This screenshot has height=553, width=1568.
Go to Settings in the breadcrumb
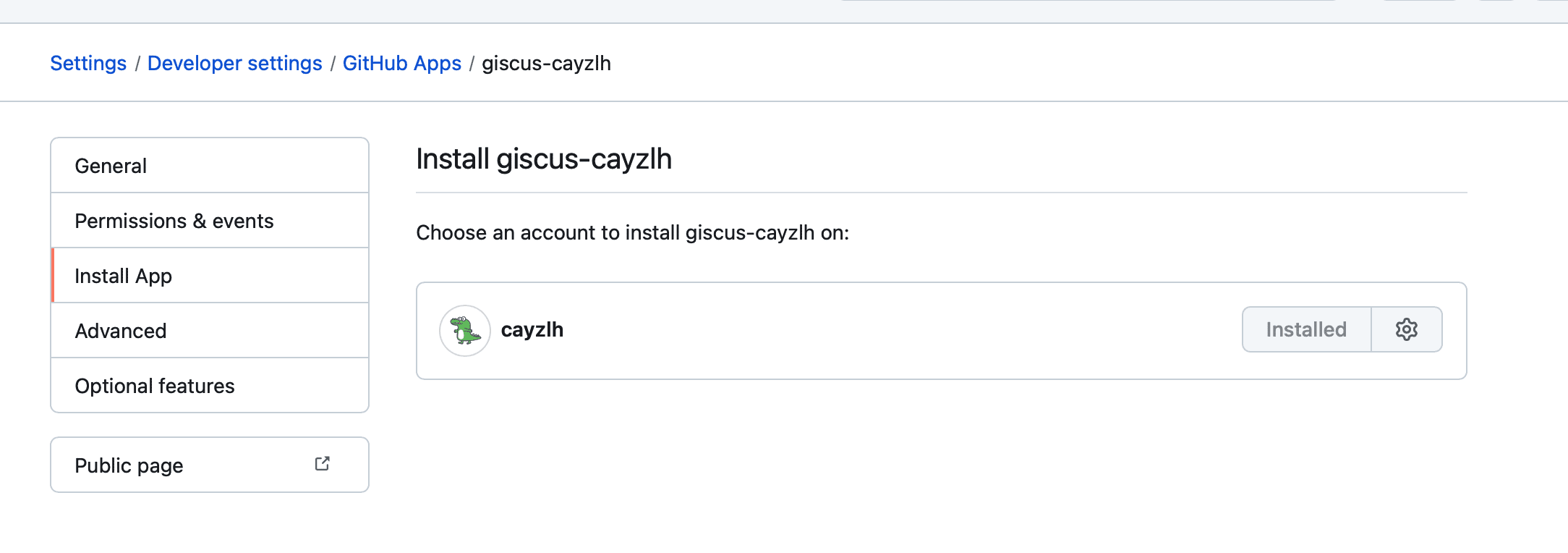[x=88, y=64]
